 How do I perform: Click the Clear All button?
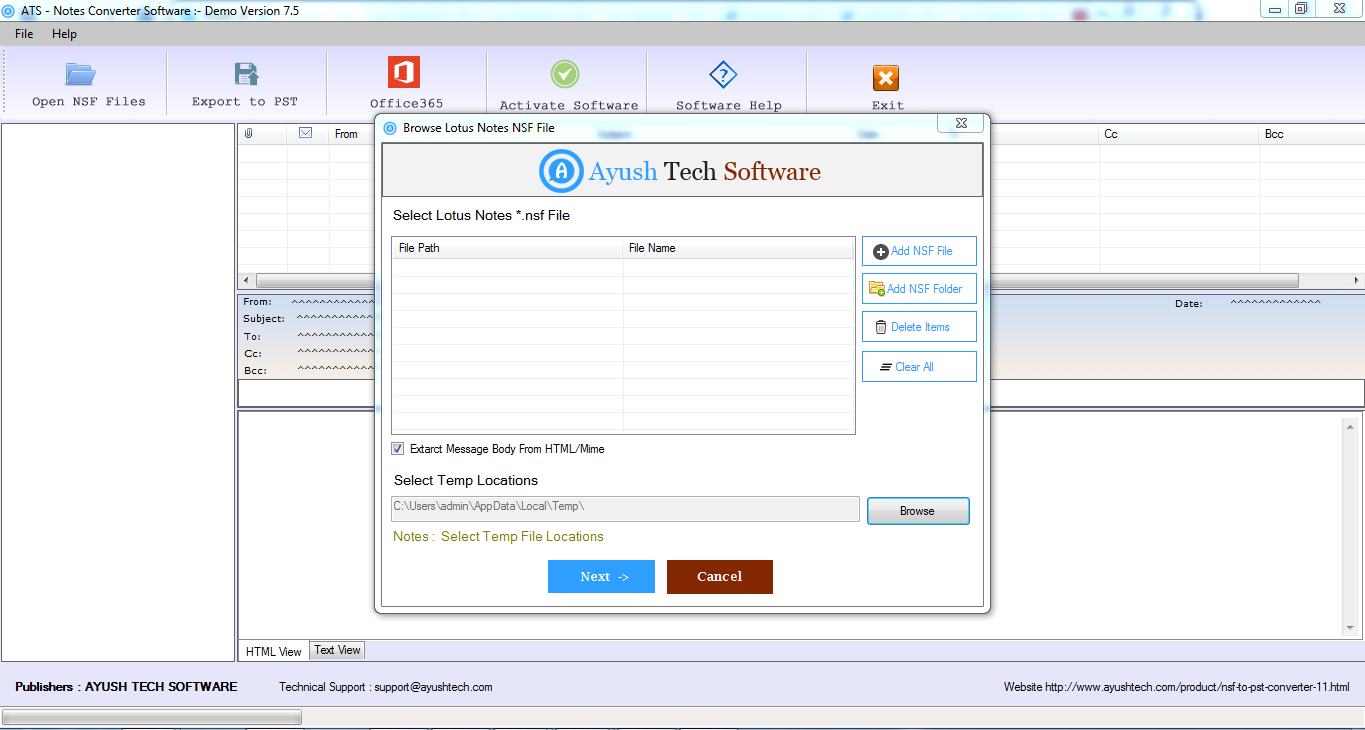point(919,367)
